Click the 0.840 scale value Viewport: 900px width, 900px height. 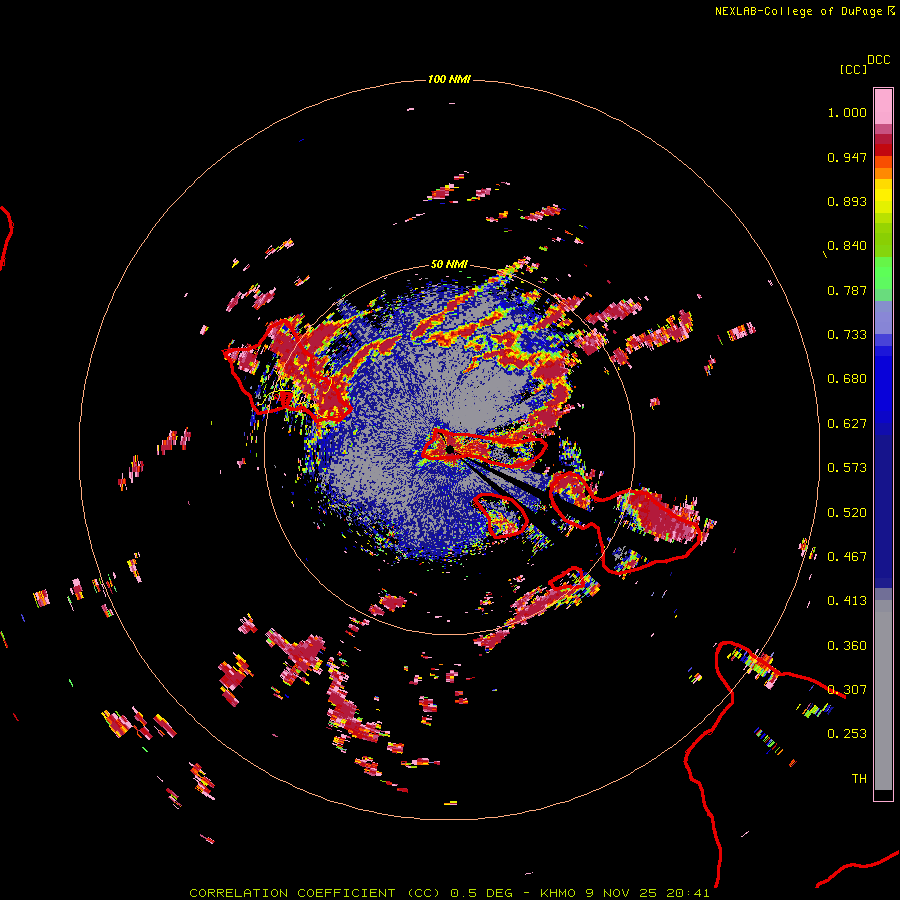pos(847,246)
